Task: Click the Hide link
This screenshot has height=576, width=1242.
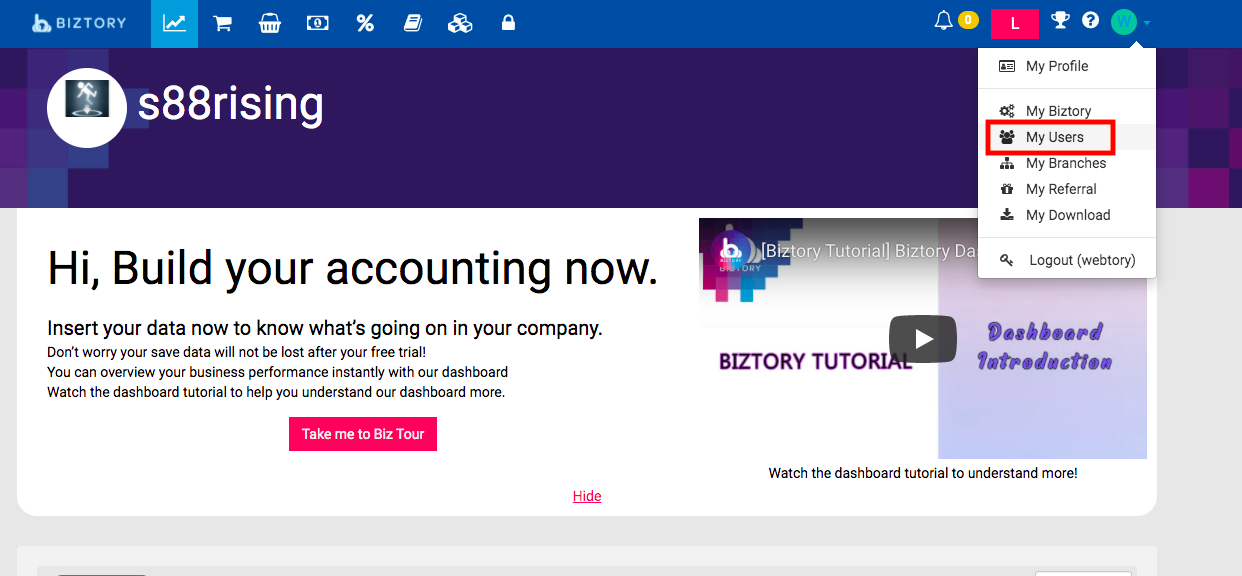Action: point(587,496)
